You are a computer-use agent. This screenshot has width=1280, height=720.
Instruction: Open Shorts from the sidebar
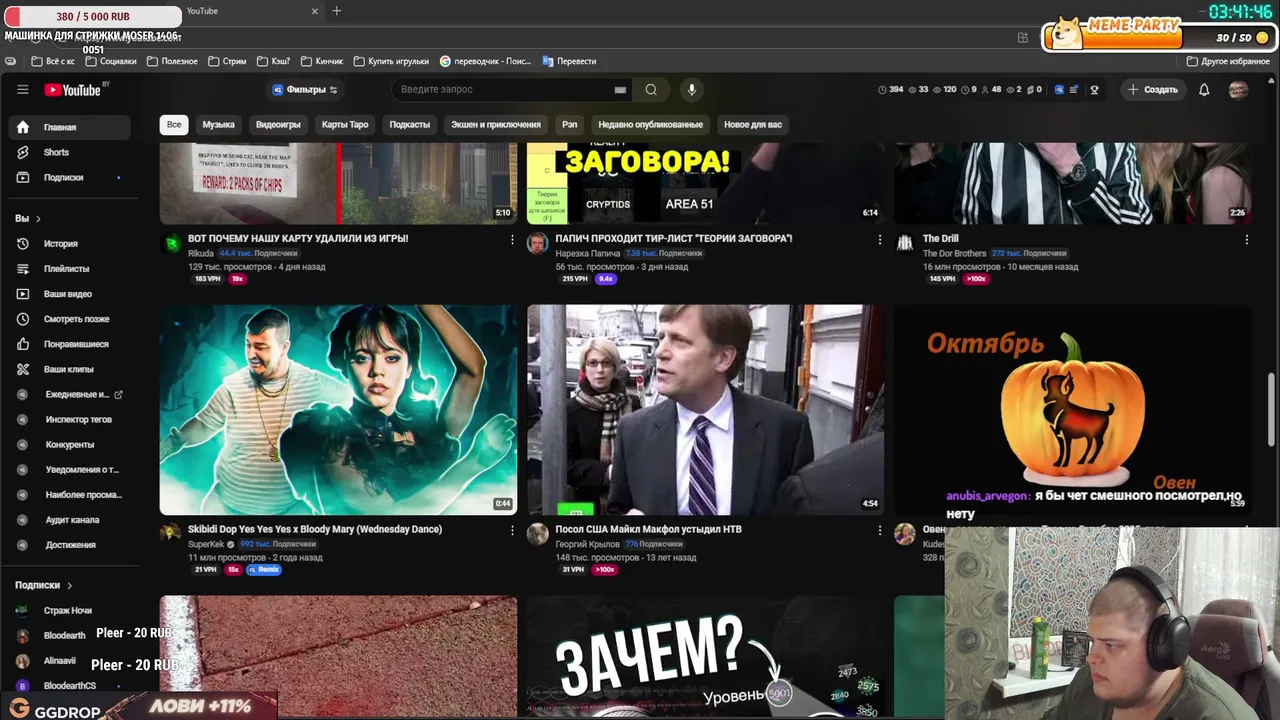tap(69, 152)
